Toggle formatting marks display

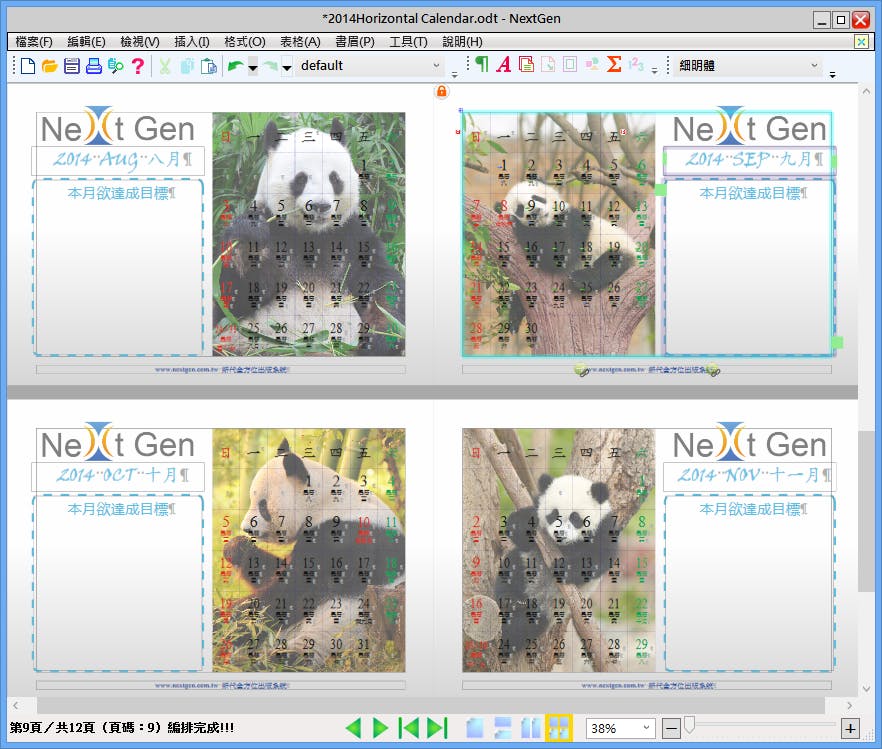click(x=481, y=64)
